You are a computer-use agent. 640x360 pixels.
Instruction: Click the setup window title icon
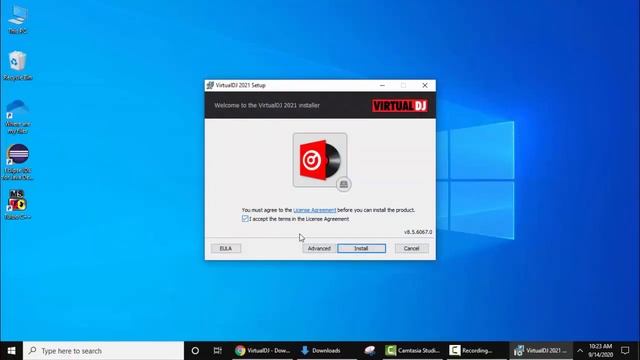click(x=210, y=85)
